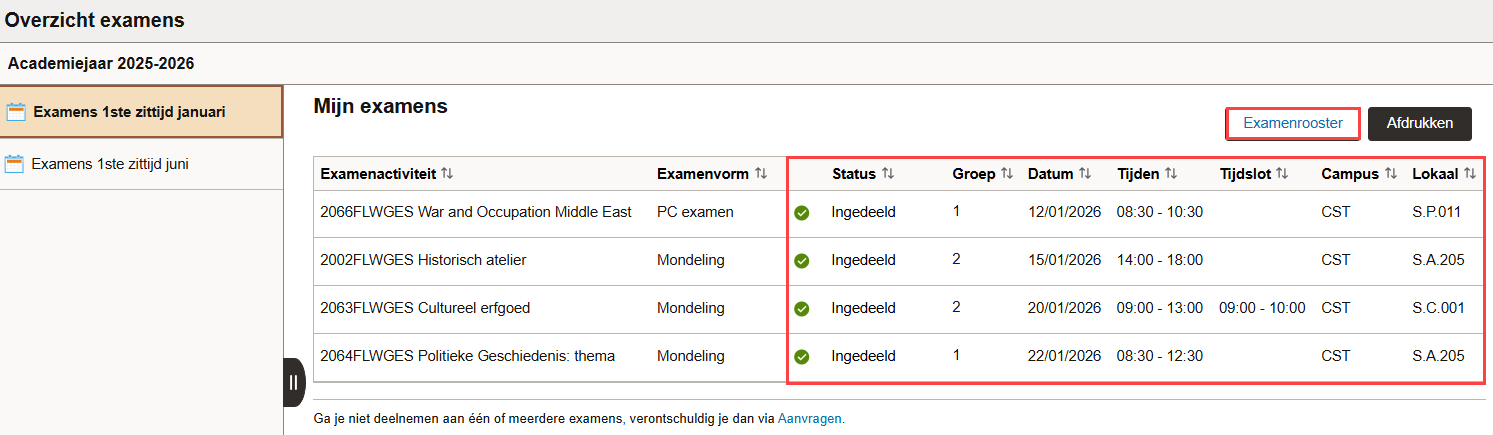The width and height of the screenshot is (1493, 435).
Task: Sort table by Lokaal column
Action: tap(1469, 174)
